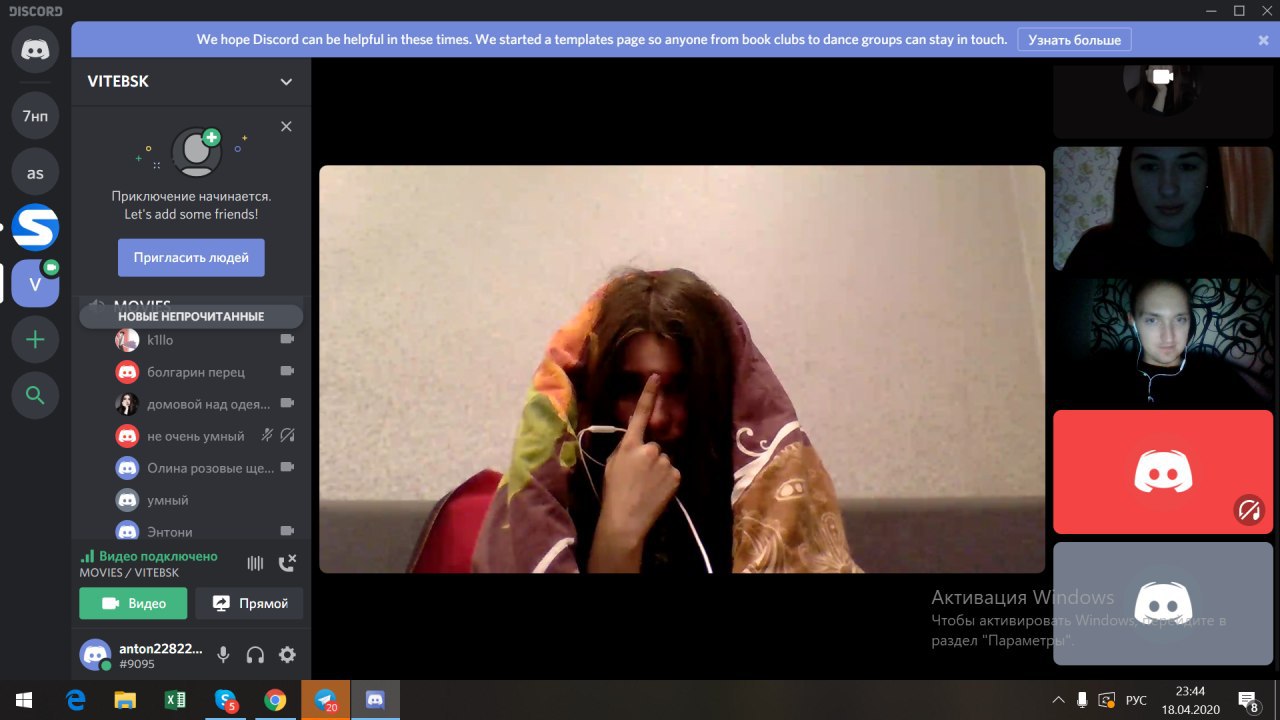Click camera icon beside k1llo
This screenshot has width=1280, height=720.
287,339
